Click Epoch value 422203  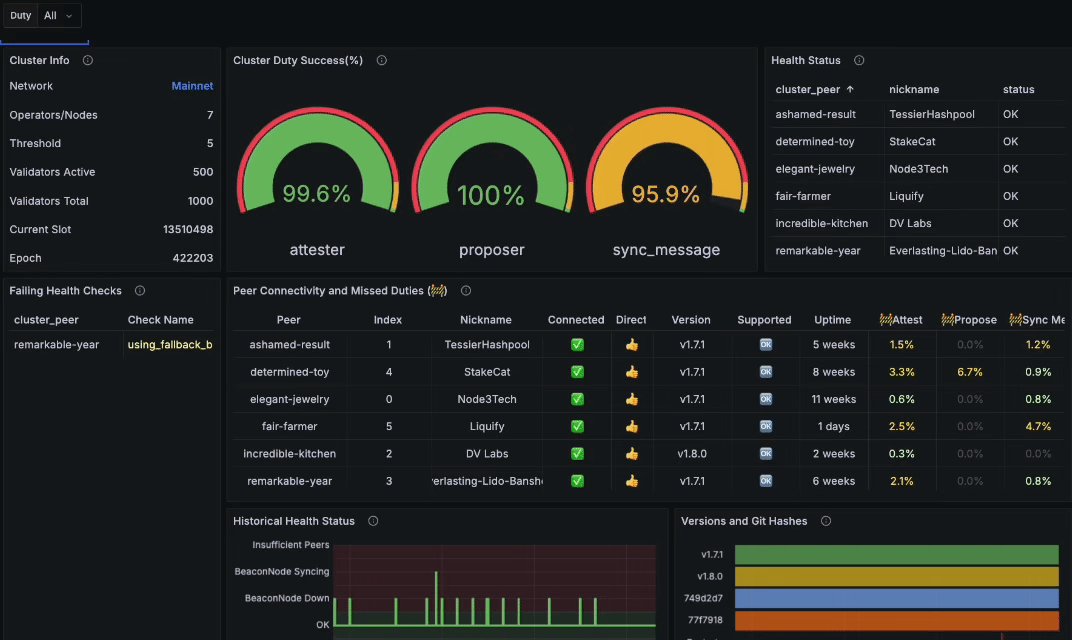[193, 258]
